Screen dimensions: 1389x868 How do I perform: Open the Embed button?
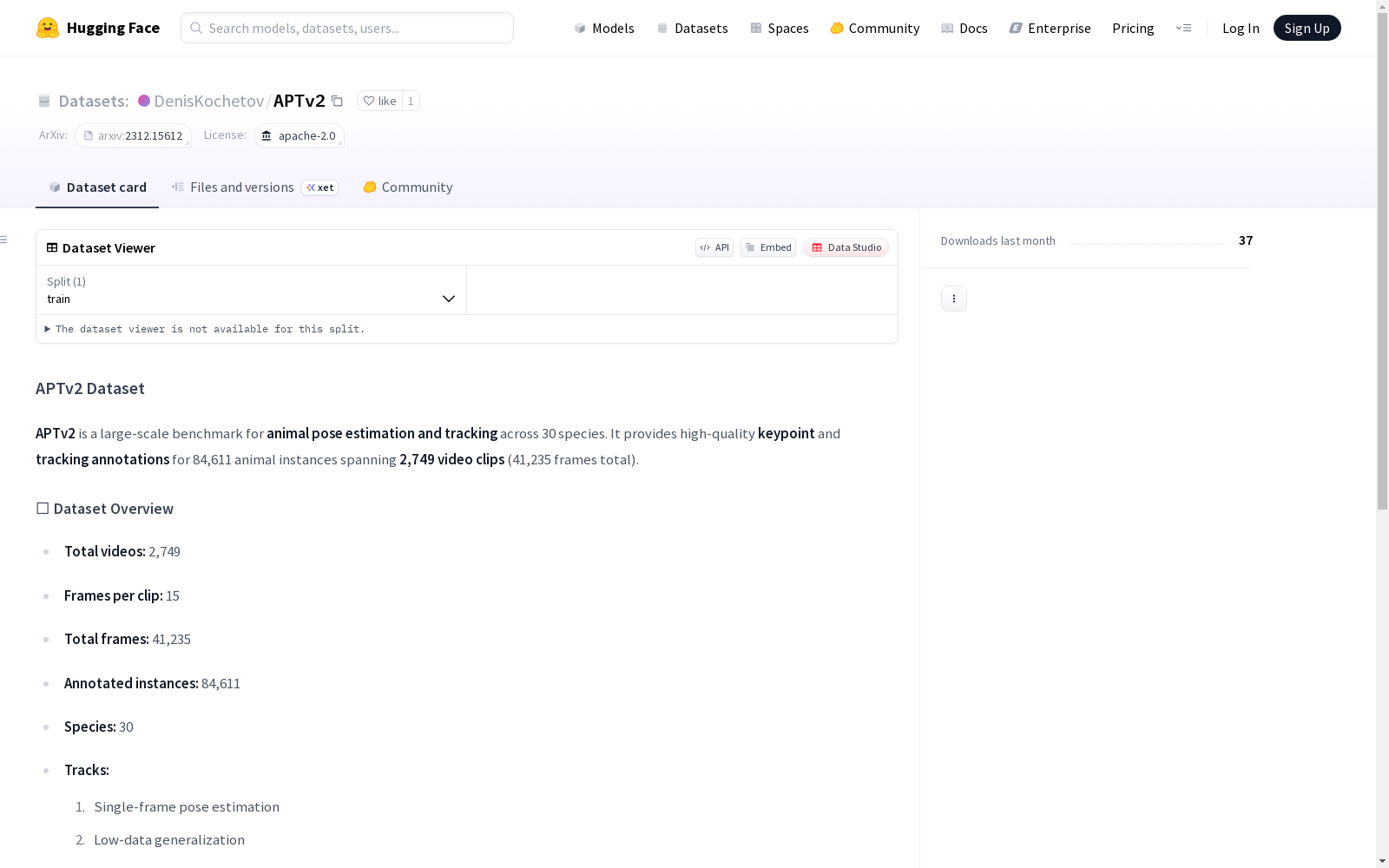coord(768,247)
